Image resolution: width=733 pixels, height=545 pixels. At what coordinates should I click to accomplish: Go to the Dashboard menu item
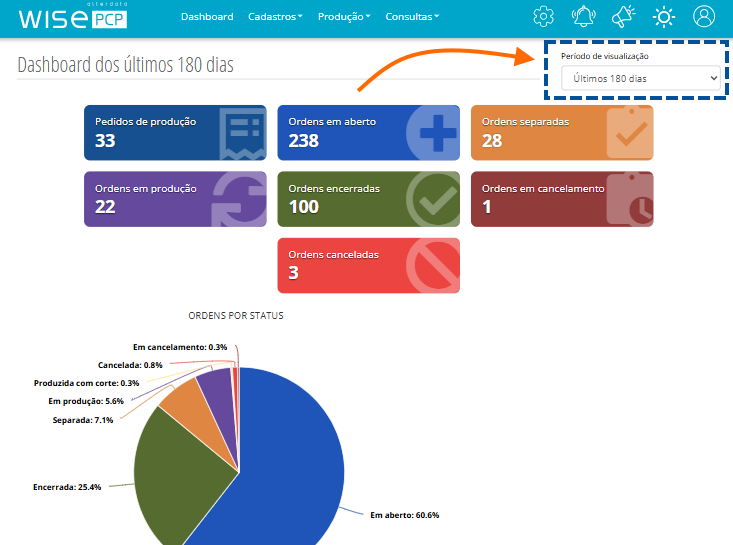pos(207,17)
